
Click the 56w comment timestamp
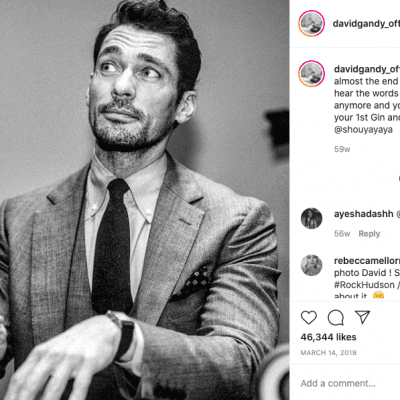point(342,234)
